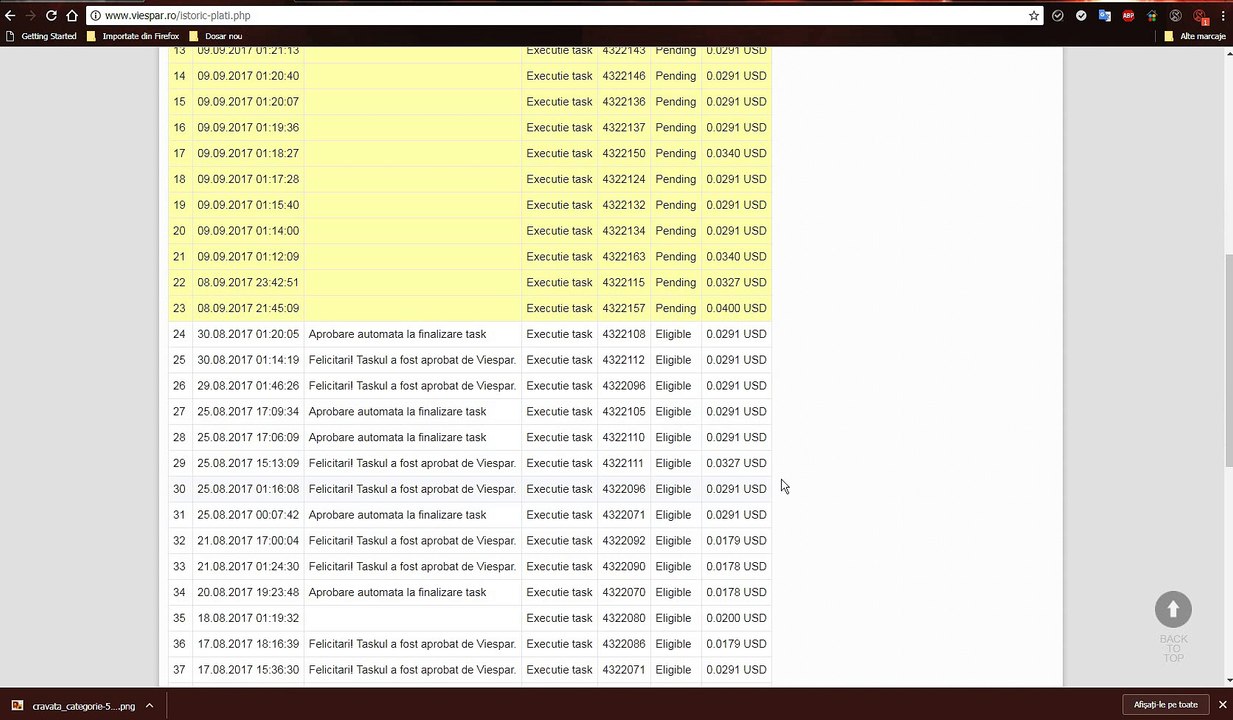Select task ID 4322163 cell
The image size is (1233, 720).
point(624,257)
